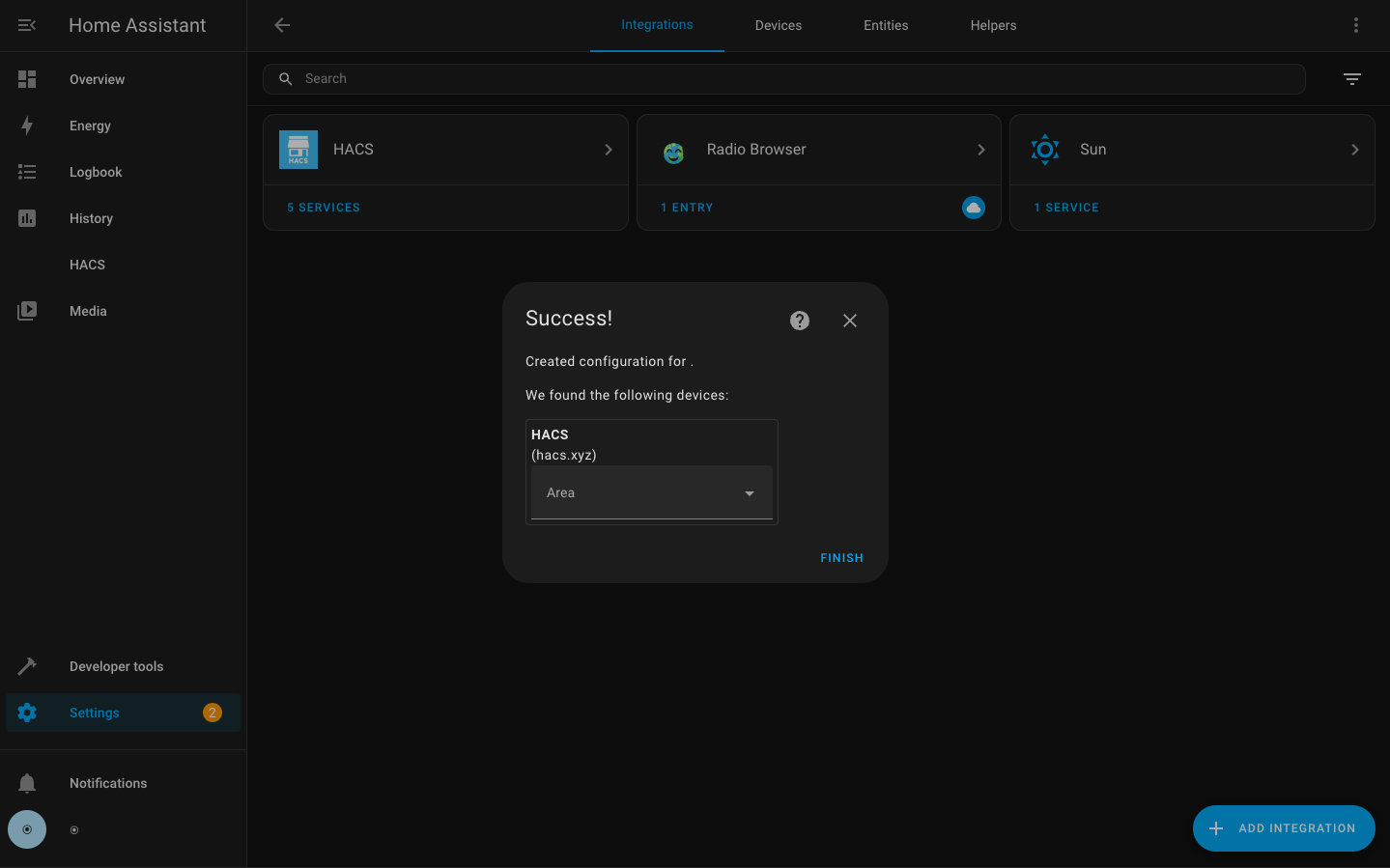
Task: Click the integrations Search field
Action: pyautogui.click(x=783, y=79)
